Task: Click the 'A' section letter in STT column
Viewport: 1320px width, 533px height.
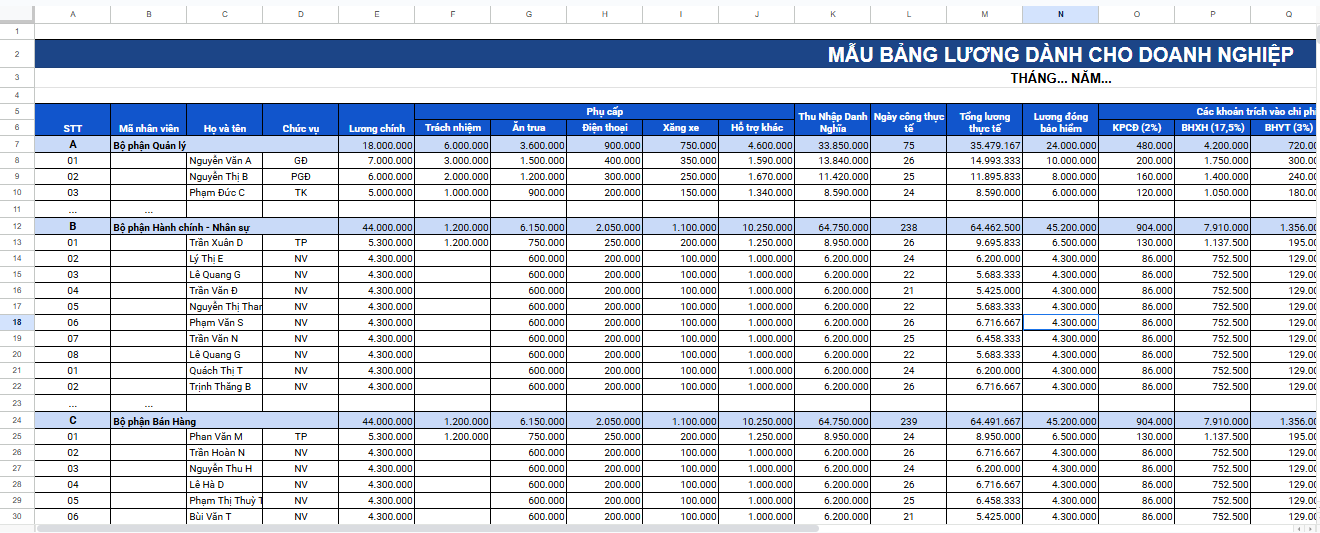Action: [x=73, y=145]
